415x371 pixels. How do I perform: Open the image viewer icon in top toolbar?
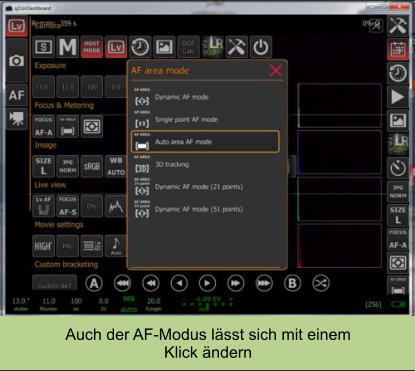click(x=164, y=47)
